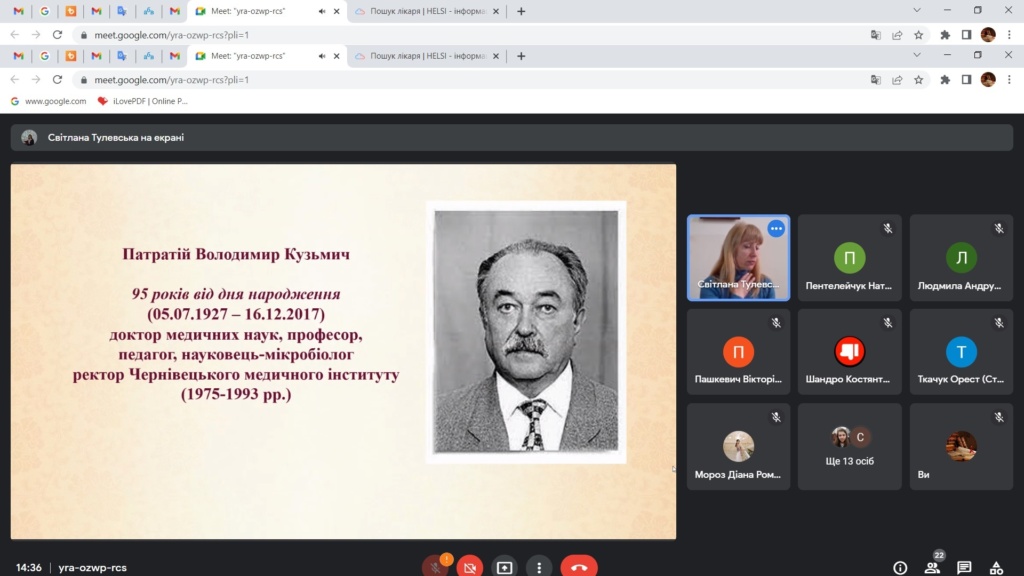Open the meeting details info icon
The height and width of the screenshot is (576, 1024).
[x=900, y=567]
